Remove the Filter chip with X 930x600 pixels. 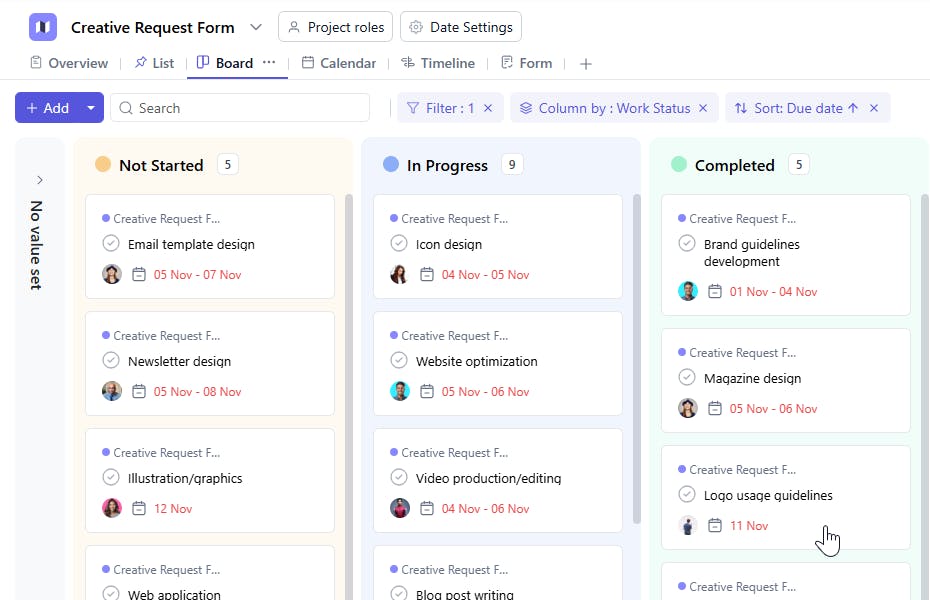point(488,108)
